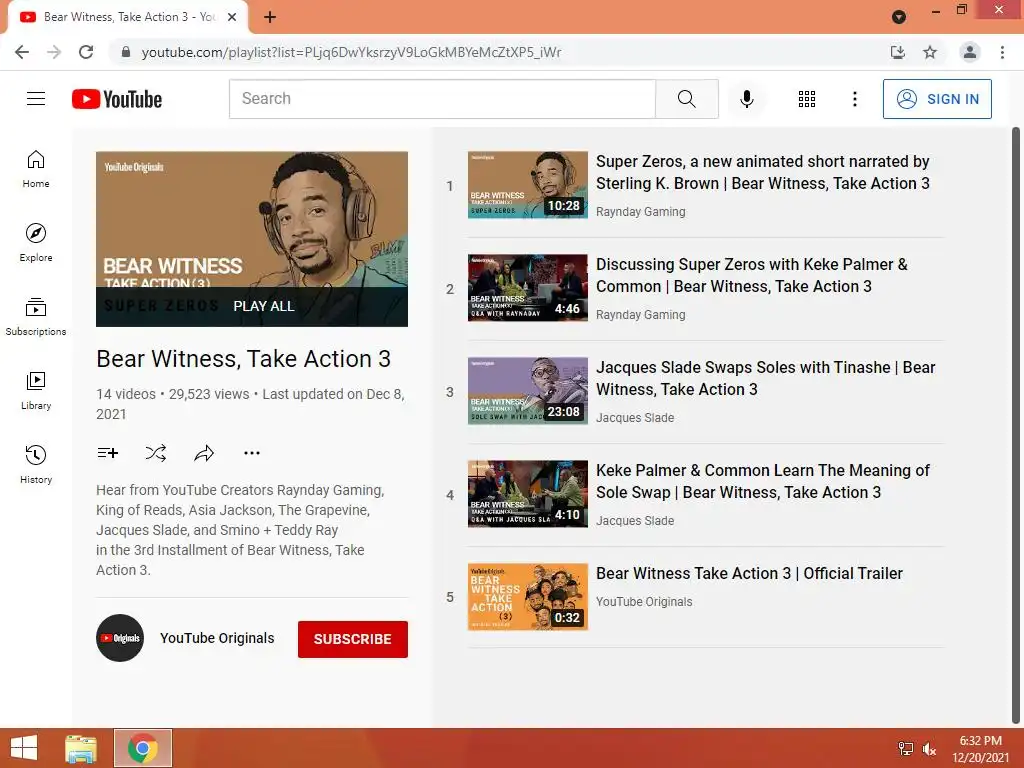
Task: Open the YouTube apps grid
Action: pos(807,99)
